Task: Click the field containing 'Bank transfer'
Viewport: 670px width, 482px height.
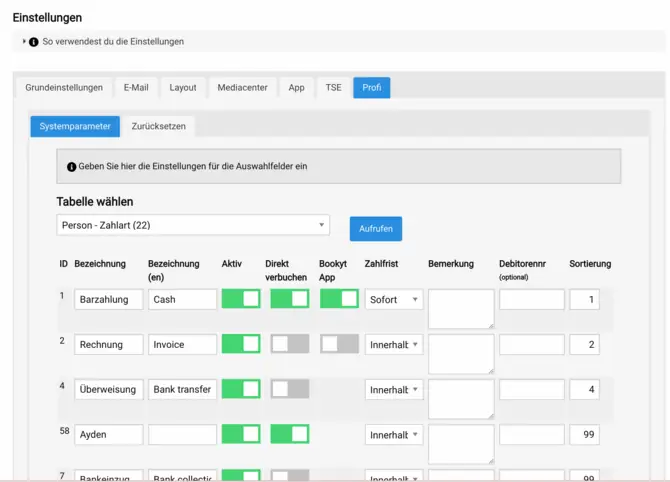Action: pyautogui.click(x=182, y=389)
